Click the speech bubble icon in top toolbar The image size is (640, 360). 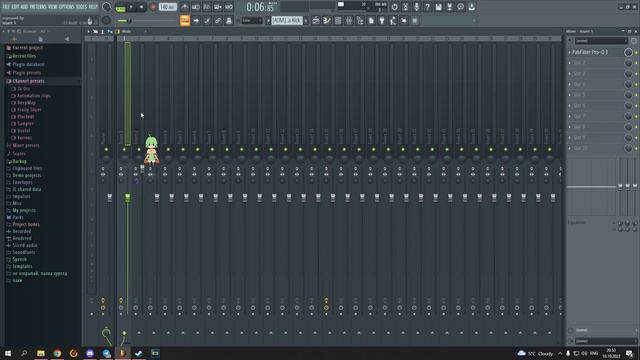pos(460,7)
